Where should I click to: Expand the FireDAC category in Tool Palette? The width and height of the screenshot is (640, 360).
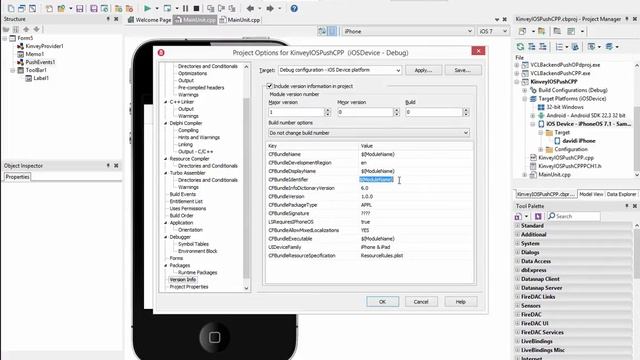coord(518,315)
